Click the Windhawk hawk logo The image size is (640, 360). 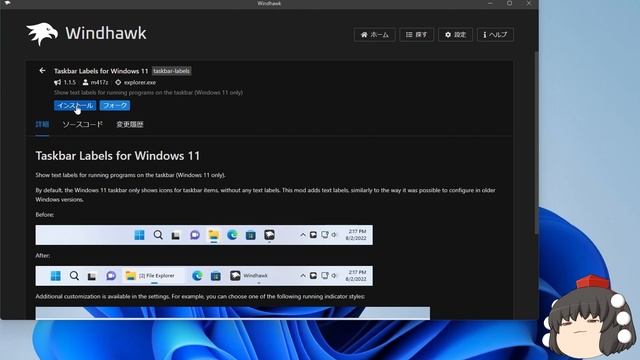tap(42, 34)
